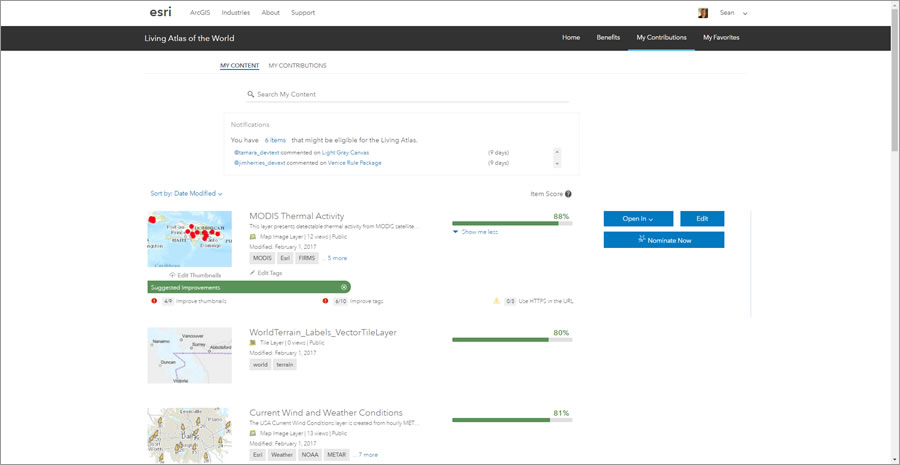The height and width of the screenshot is (465, 900).
Task: Go to the Benefits tab
Action: [x=608, y=37]
